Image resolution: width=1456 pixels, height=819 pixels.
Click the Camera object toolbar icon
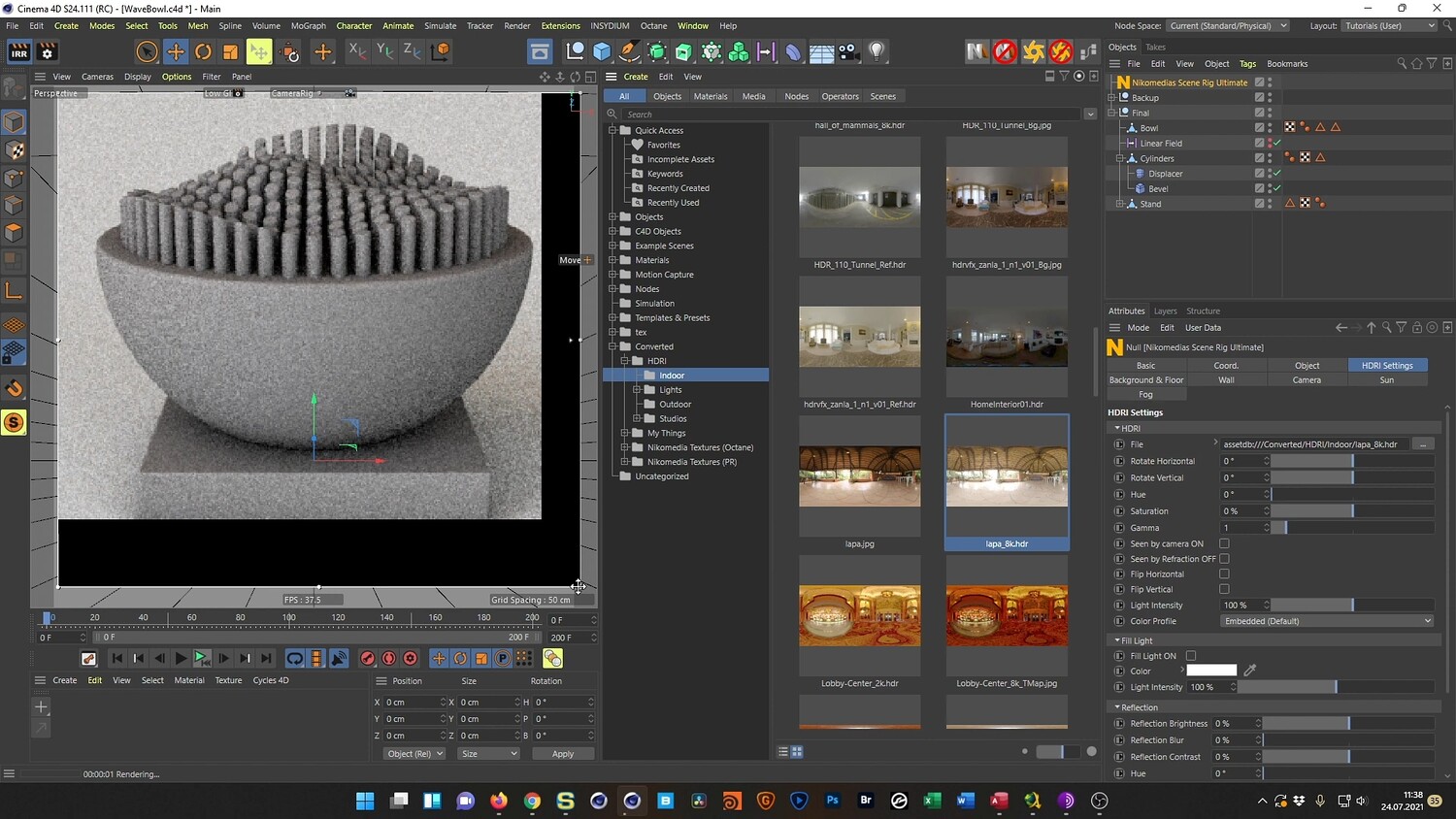(848, 51)
